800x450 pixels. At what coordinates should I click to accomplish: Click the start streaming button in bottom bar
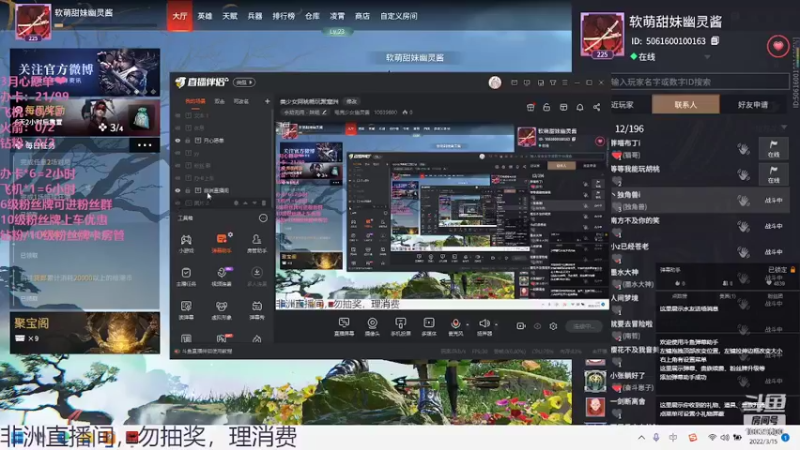tap(584, 326)
